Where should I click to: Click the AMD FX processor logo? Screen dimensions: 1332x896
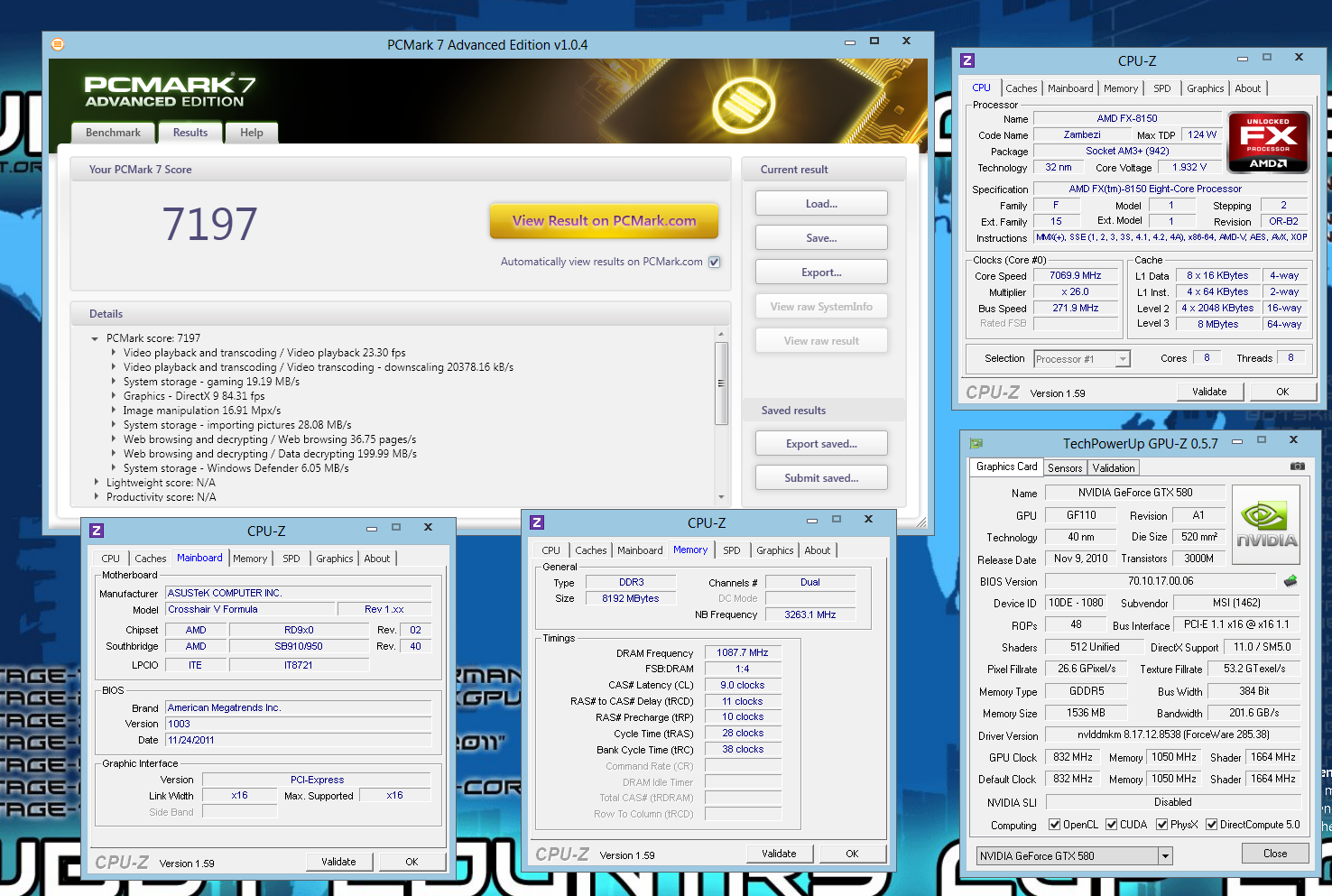1269,142
